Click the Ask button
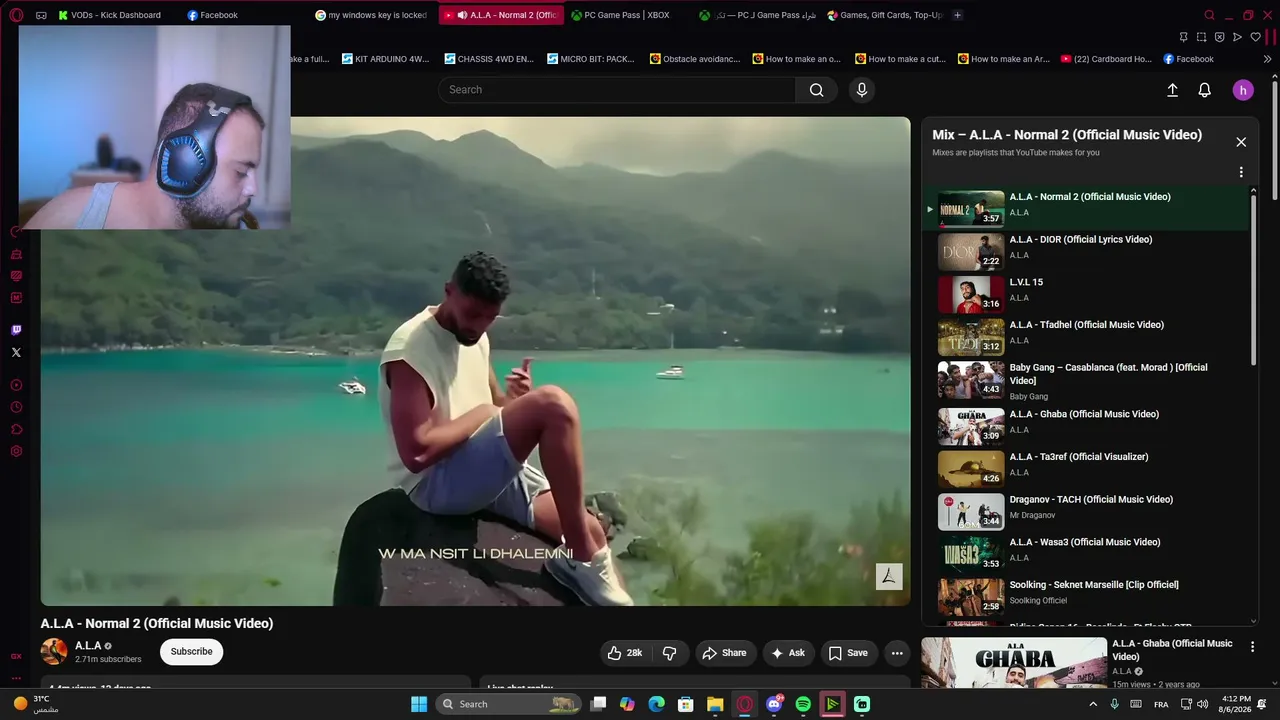Screen dimensions: 1280x720 tap(788, 653)
